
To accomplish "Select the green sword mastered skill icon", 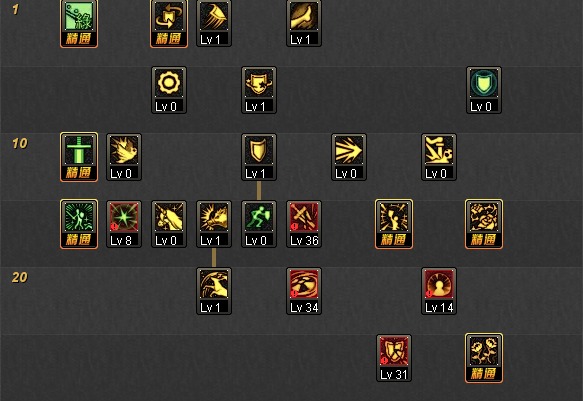I will 79,157.
